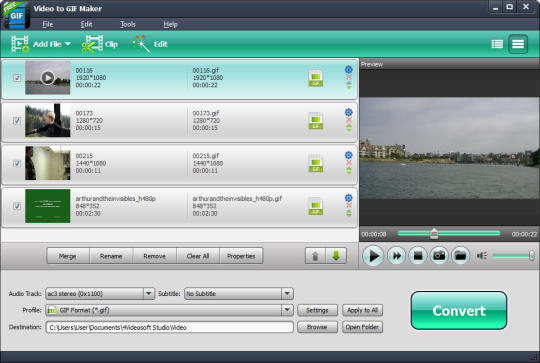540x363 pixels.
Task: Expand the Audio Track dropdown
Action: (x=148, y=293)
